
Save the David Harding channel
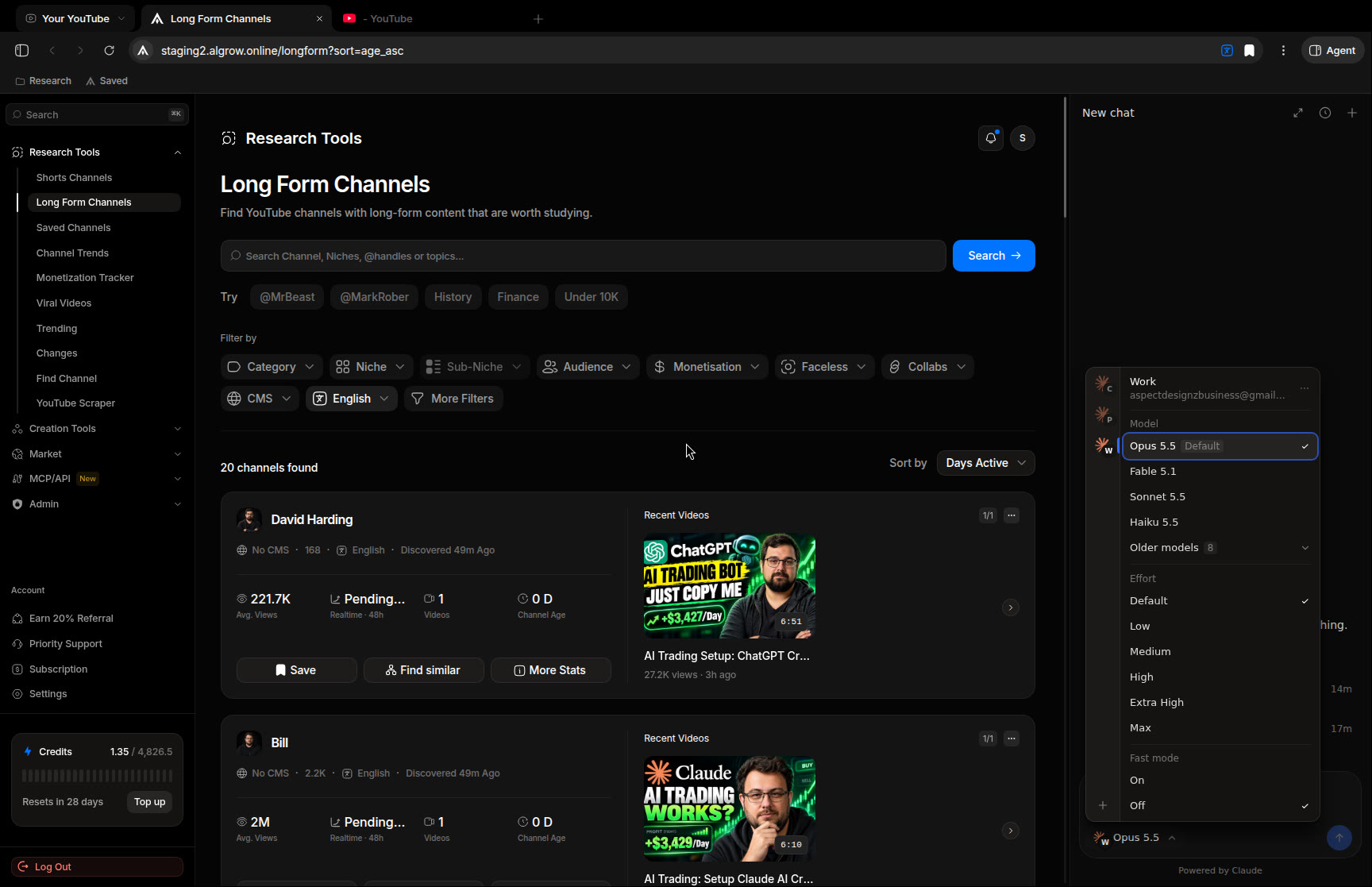point(296,670)
